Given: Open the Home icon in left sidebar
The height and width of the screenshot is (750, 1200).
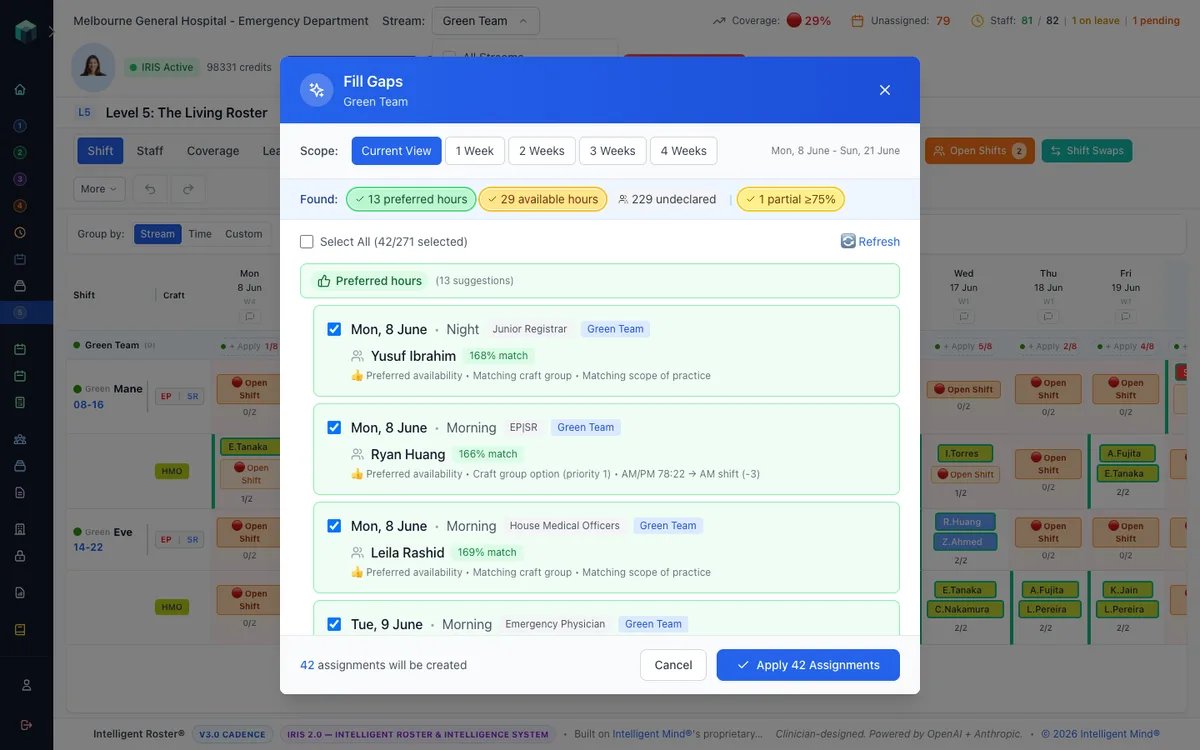Looking at the screenshot, I should 20,89.
